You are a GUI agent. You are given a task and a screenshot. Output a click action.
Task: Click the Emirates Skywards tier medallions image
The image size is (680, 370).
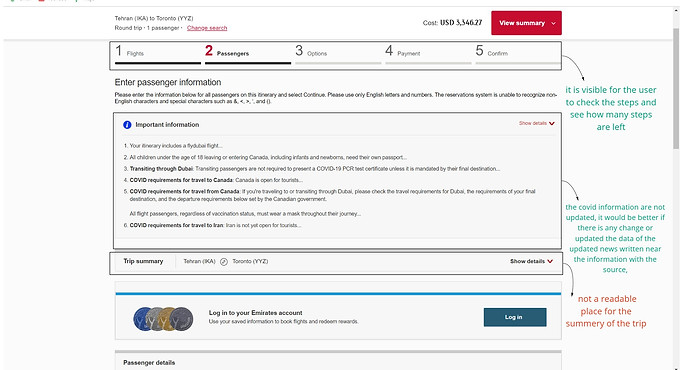tap(163, 319)
